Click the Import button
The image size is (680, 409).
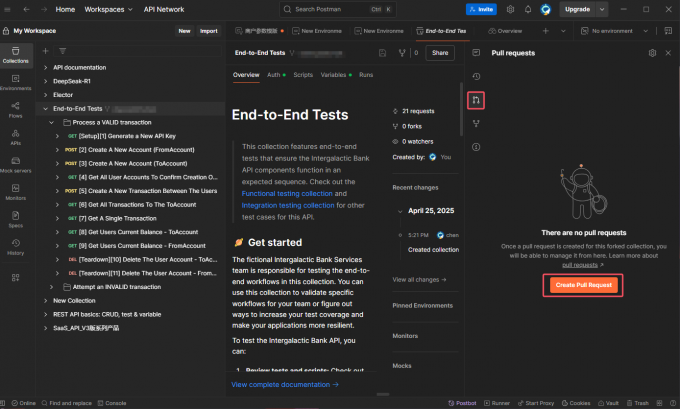click(x=209, y=31)
